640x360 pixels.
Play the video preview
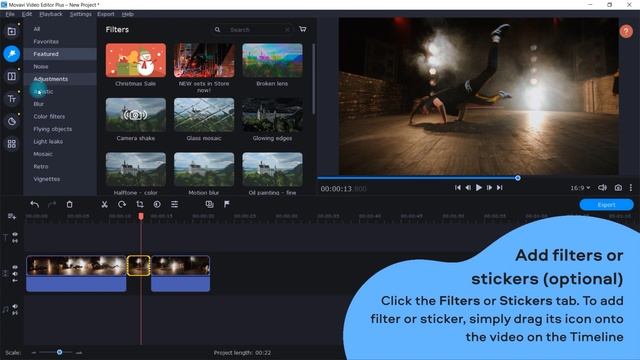(x=479, y=188)
